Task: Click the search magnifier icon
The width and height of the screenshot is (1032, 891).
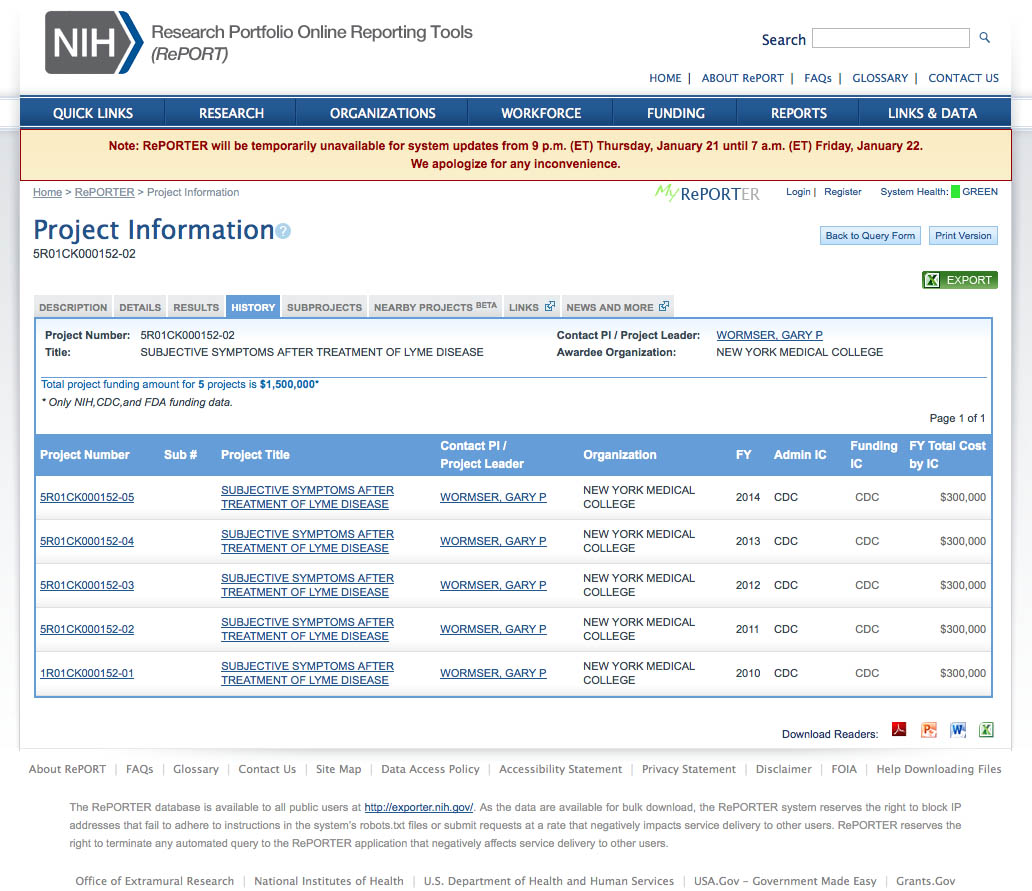Action: coord(984,38)
